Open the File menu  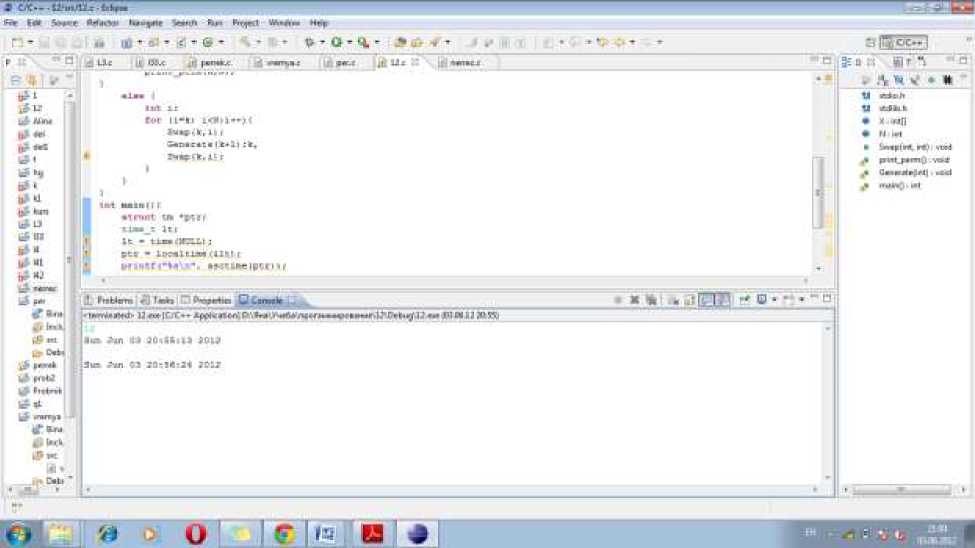[11, 23]
